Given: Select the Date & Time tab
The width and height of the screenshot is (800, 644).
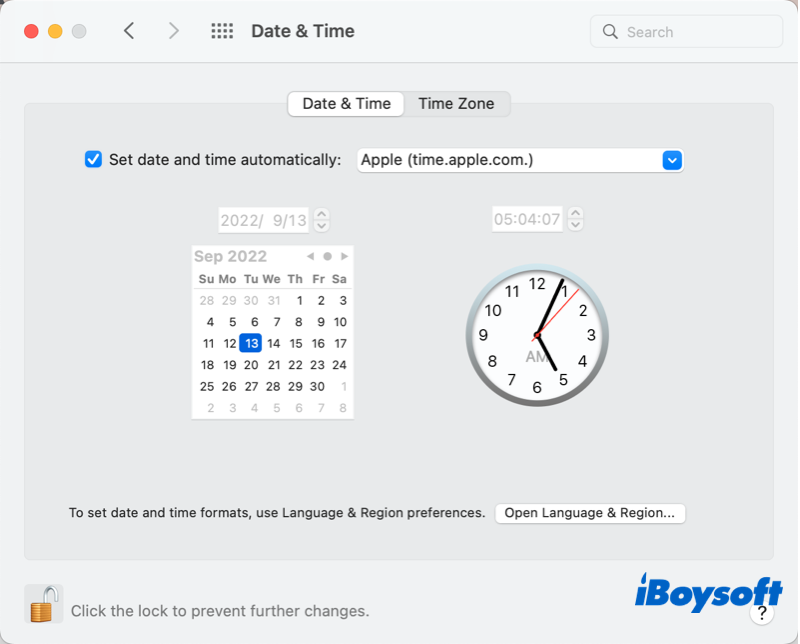Looking at the screenshot, I should 345,103.
